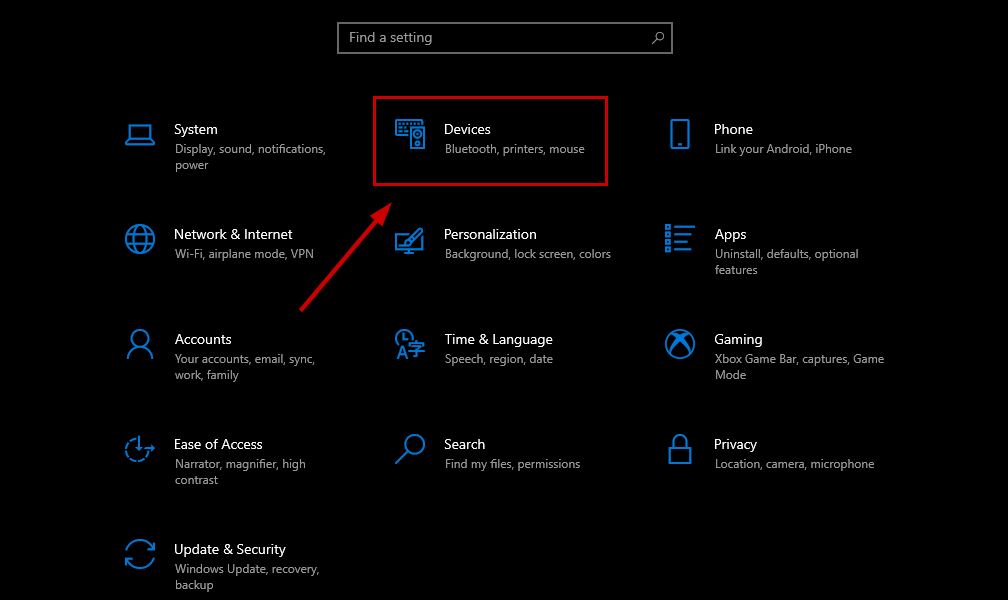
Task: Click the search magnifier in the search box
Action: click(658, 38)
